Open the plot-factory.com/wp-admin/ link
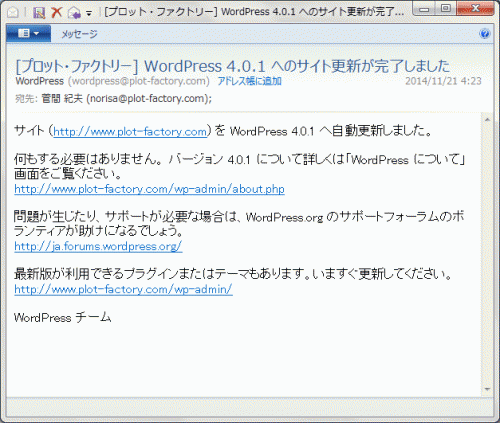The width and height of the screenshot is (500, 423). point(123,289)
